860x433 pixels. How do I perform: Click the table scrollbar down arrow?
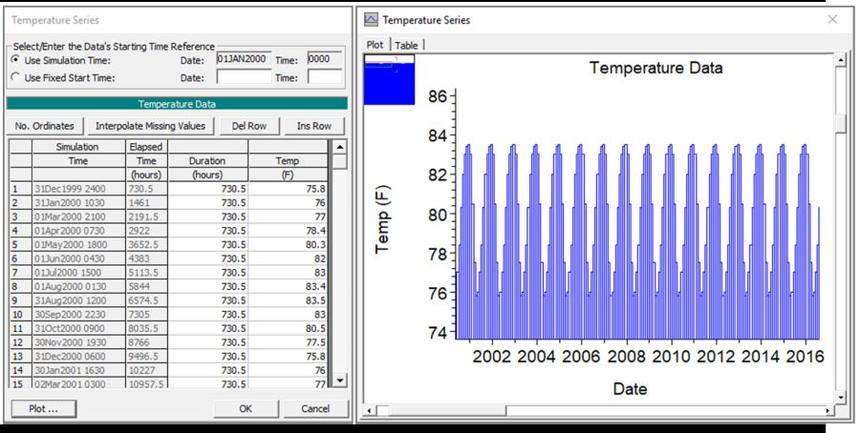click(340, 380)
